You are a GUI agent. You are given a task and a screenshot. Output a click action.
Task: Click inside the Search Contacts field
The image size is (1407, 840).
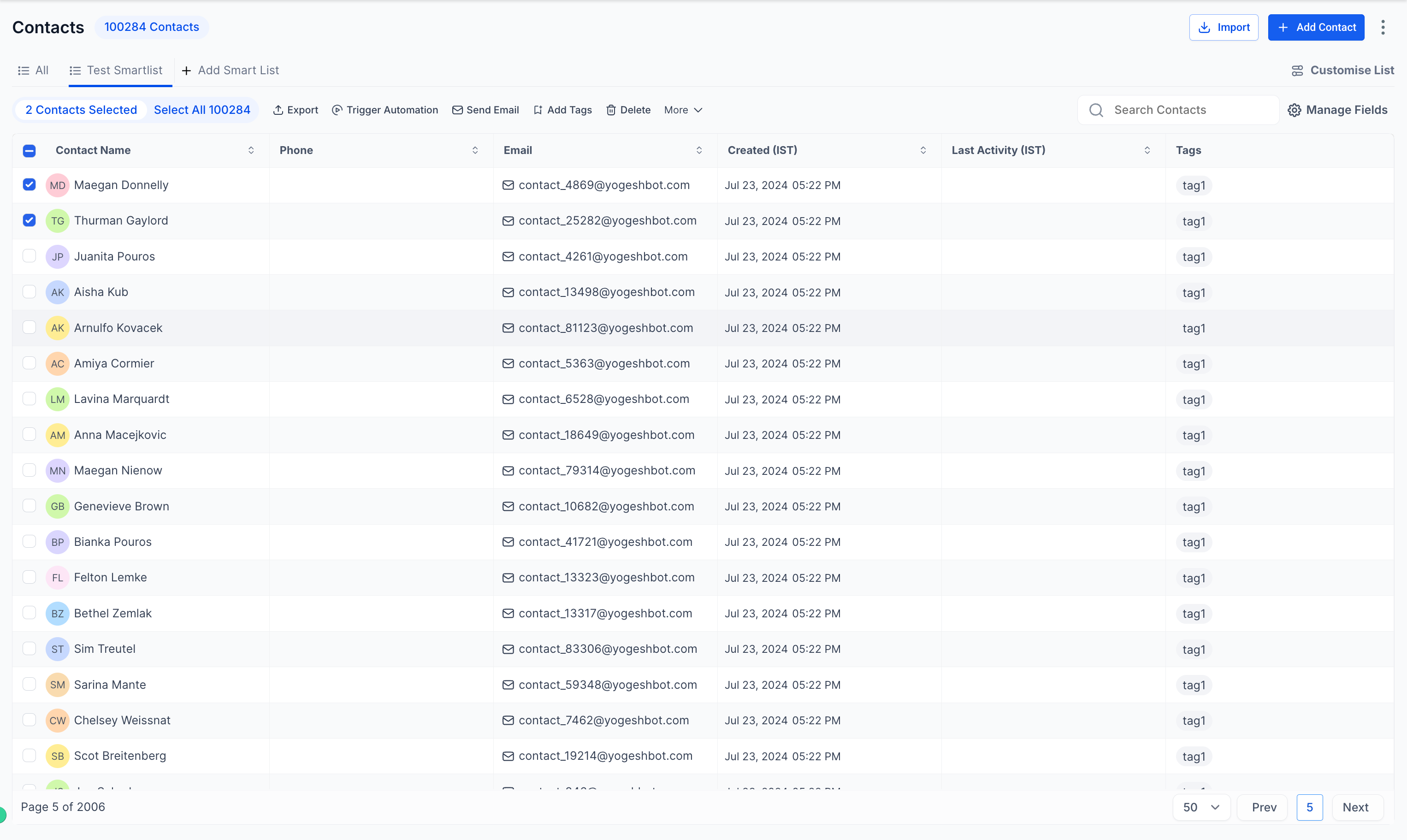coord(1177,110)
